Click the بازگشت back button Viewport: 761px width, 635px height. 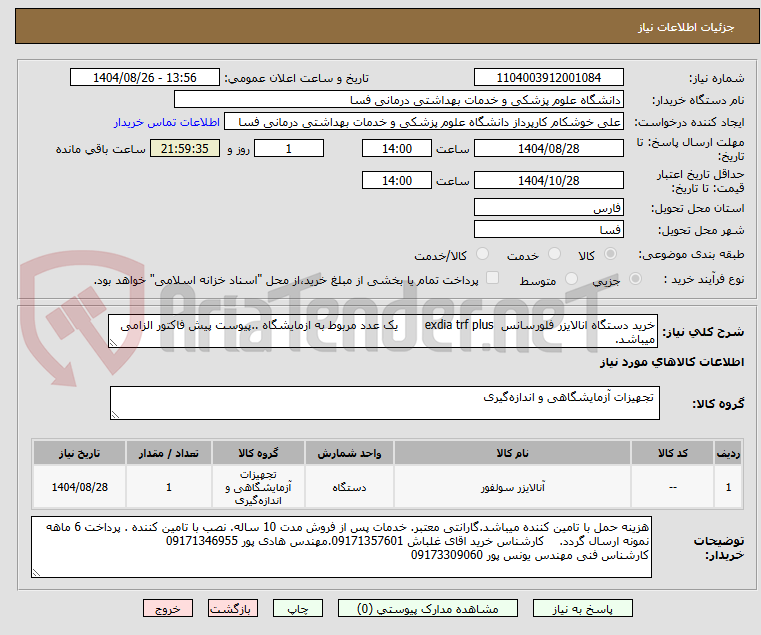(x=233, y=608)
